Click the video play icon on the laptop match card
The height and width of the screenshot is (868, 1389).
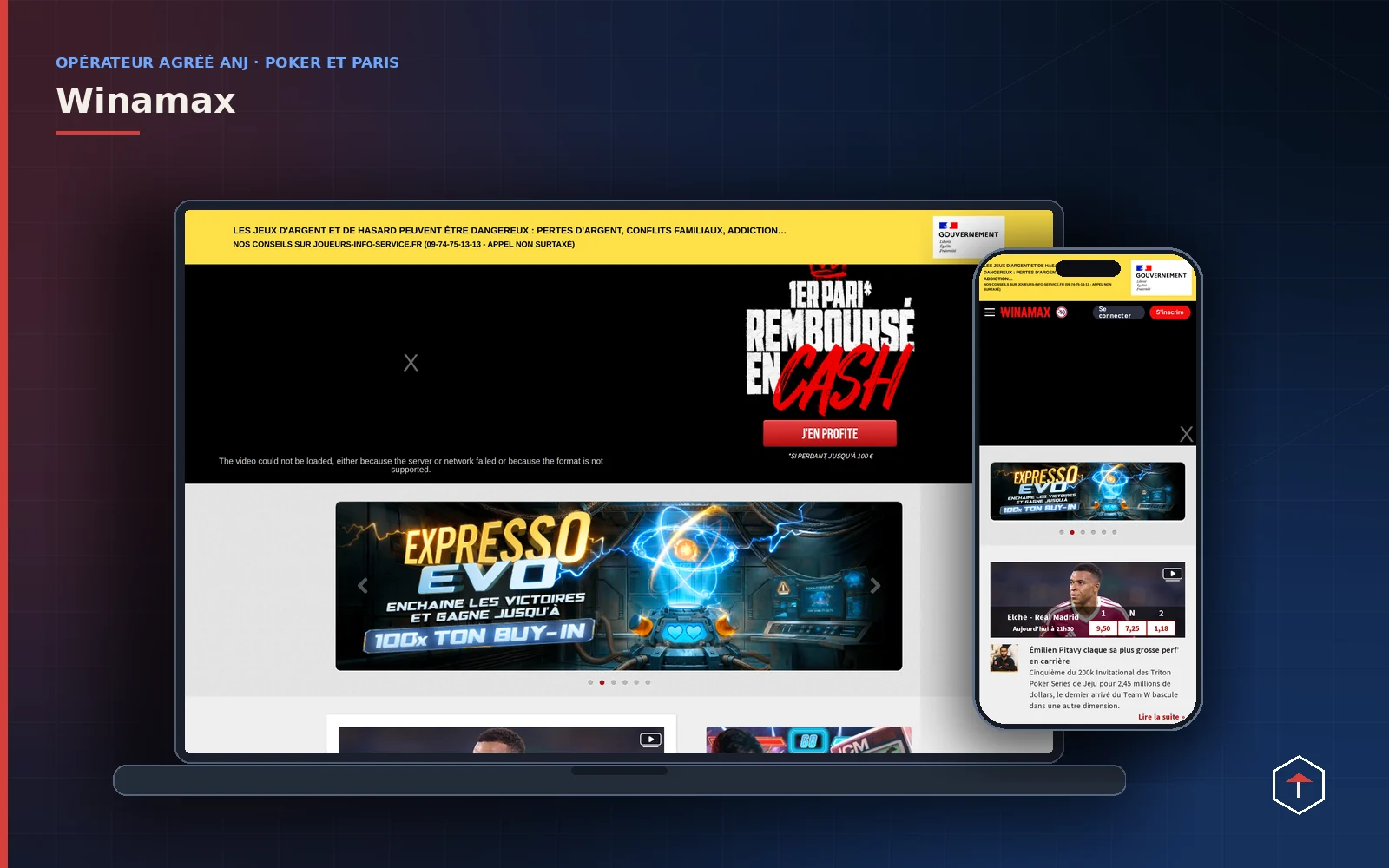650,740
